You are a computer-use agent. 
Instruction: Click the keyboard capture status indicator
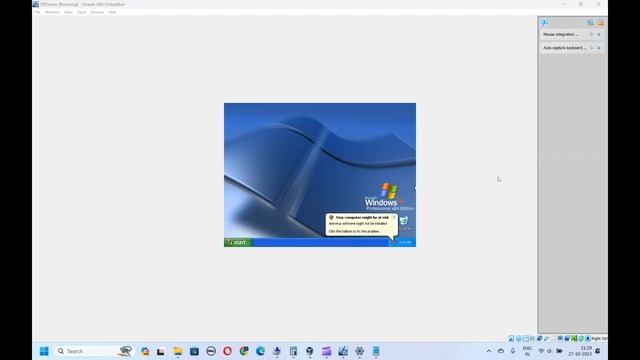pyautogui.click(x=588, y=338)
